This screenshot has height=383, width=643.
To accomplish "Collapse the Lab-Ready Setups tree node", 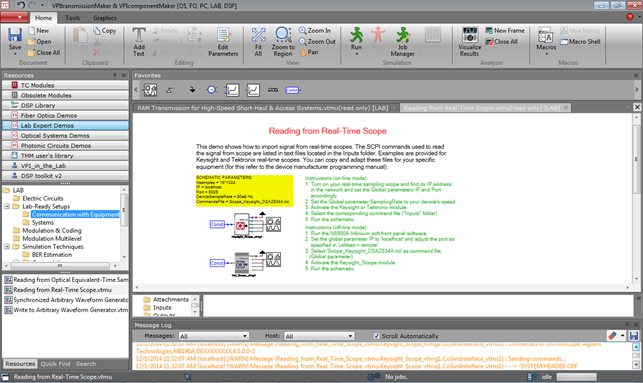I will (7, 206).
